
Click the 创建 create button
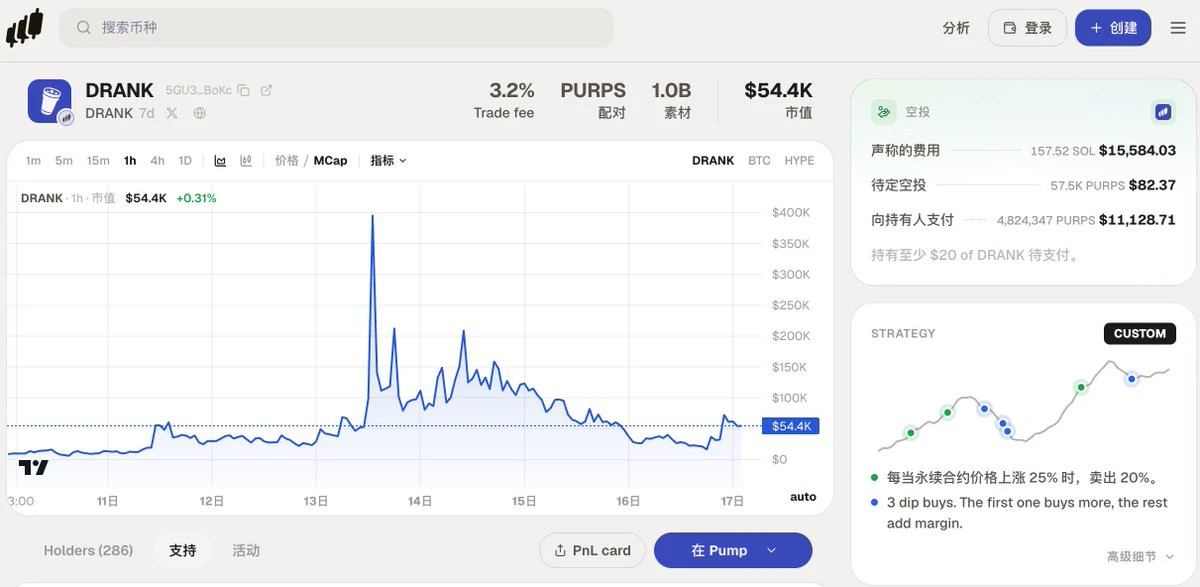pos(1113,28)
